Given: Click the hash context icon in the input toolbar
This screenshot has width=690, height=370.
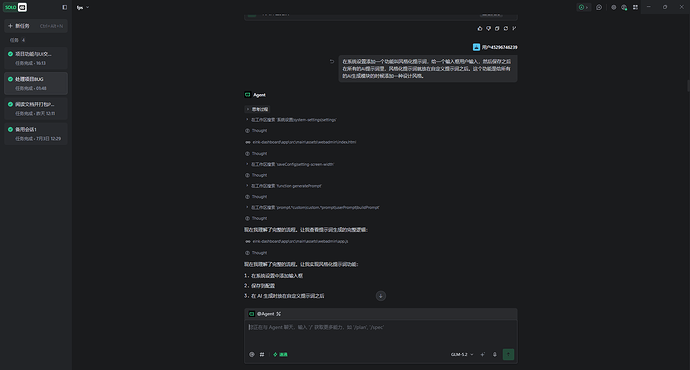Looking at the screenshot, I should click(262, 355).
